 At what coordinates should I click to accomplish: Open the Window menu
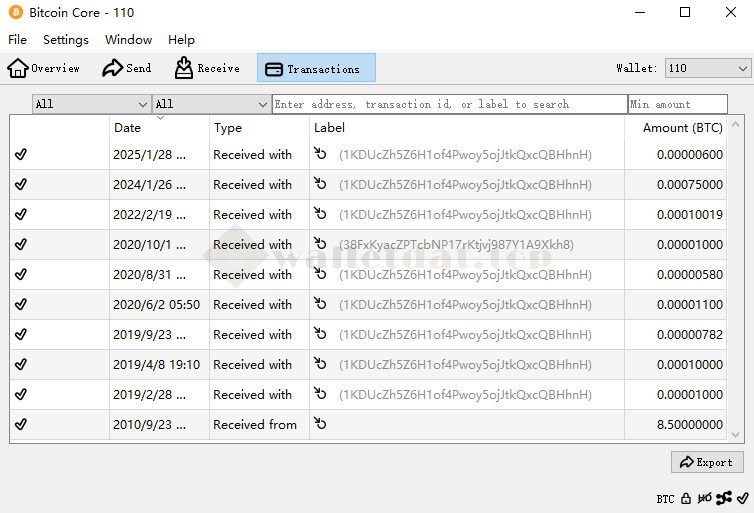pyautogui.click(x=128, y=40)
